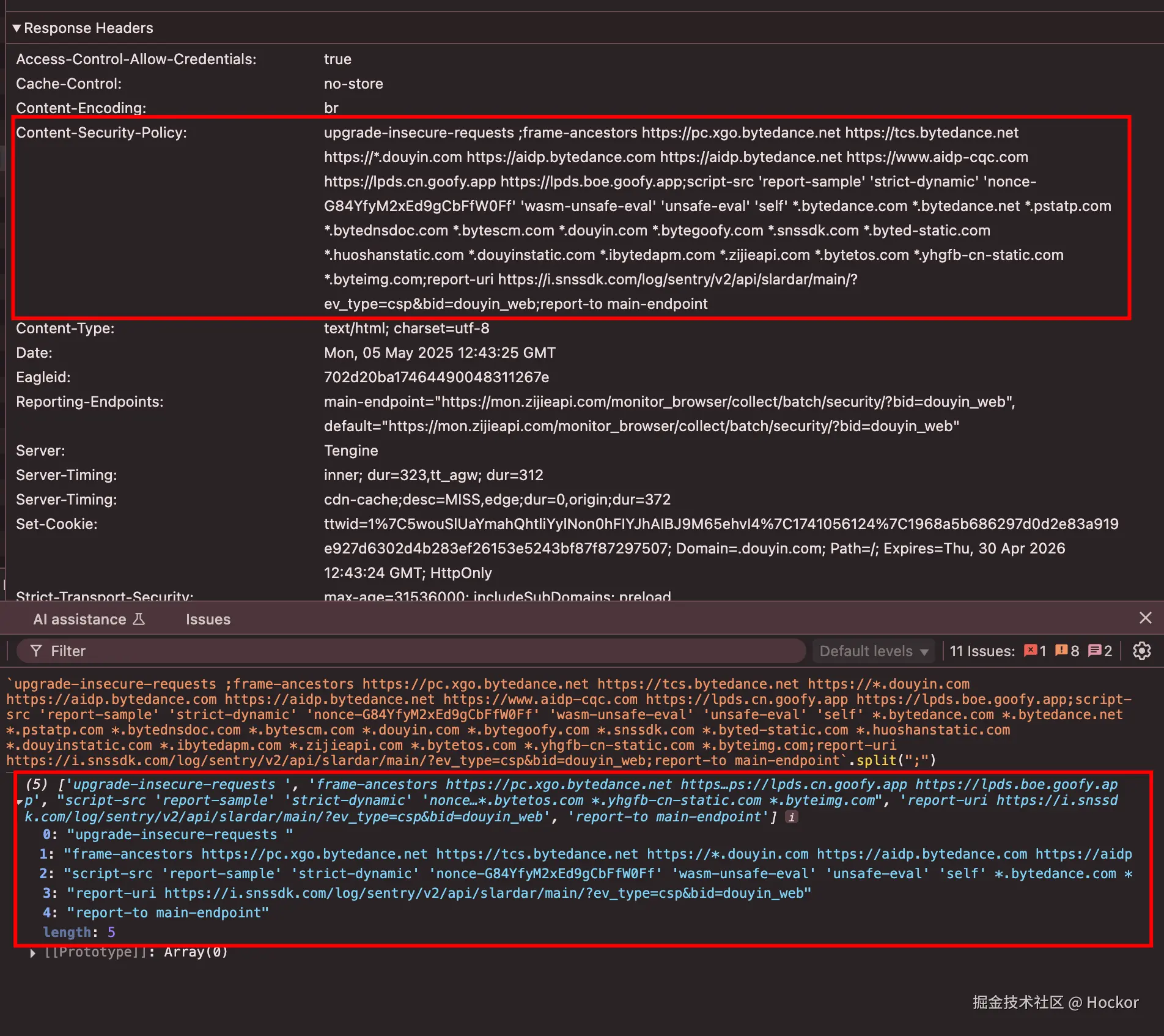Click the 'no-store' header value

(x=353, y=84)
